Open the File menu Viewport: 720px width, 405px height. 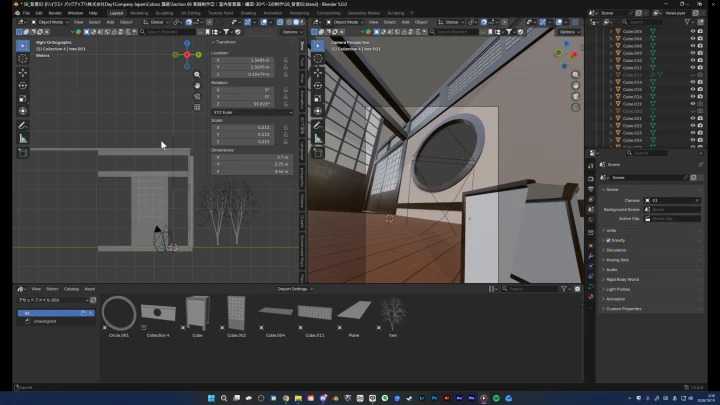coord(26,13)
